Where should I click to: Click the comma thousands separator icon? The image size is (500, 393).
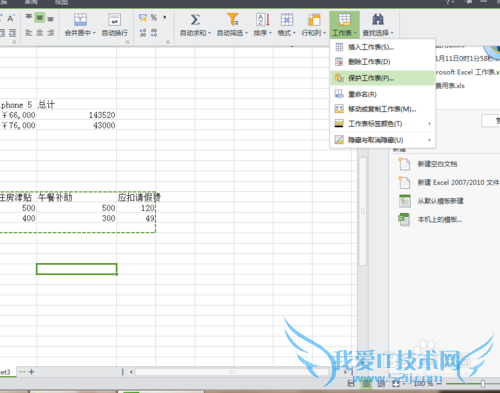pos(165,17)
